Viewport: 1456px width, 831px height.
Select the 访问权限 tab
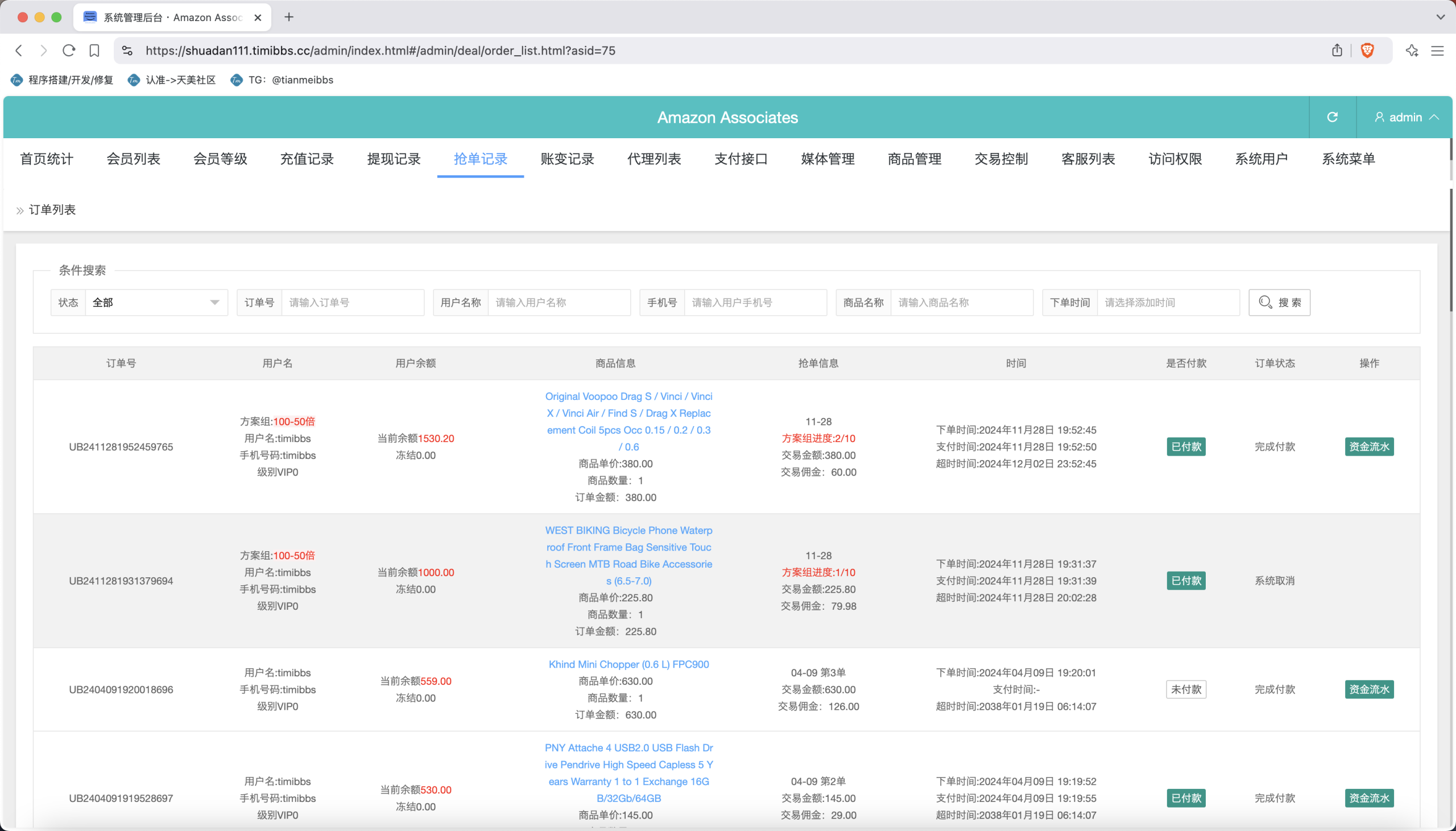click(1174, 159)
